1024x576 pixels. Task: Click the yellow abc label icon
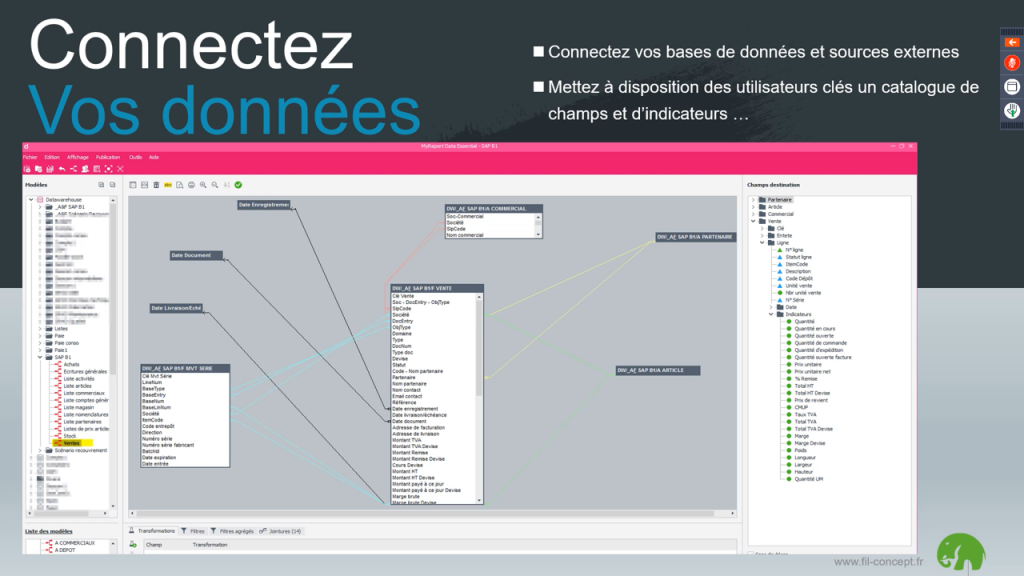tap(168, 185)
